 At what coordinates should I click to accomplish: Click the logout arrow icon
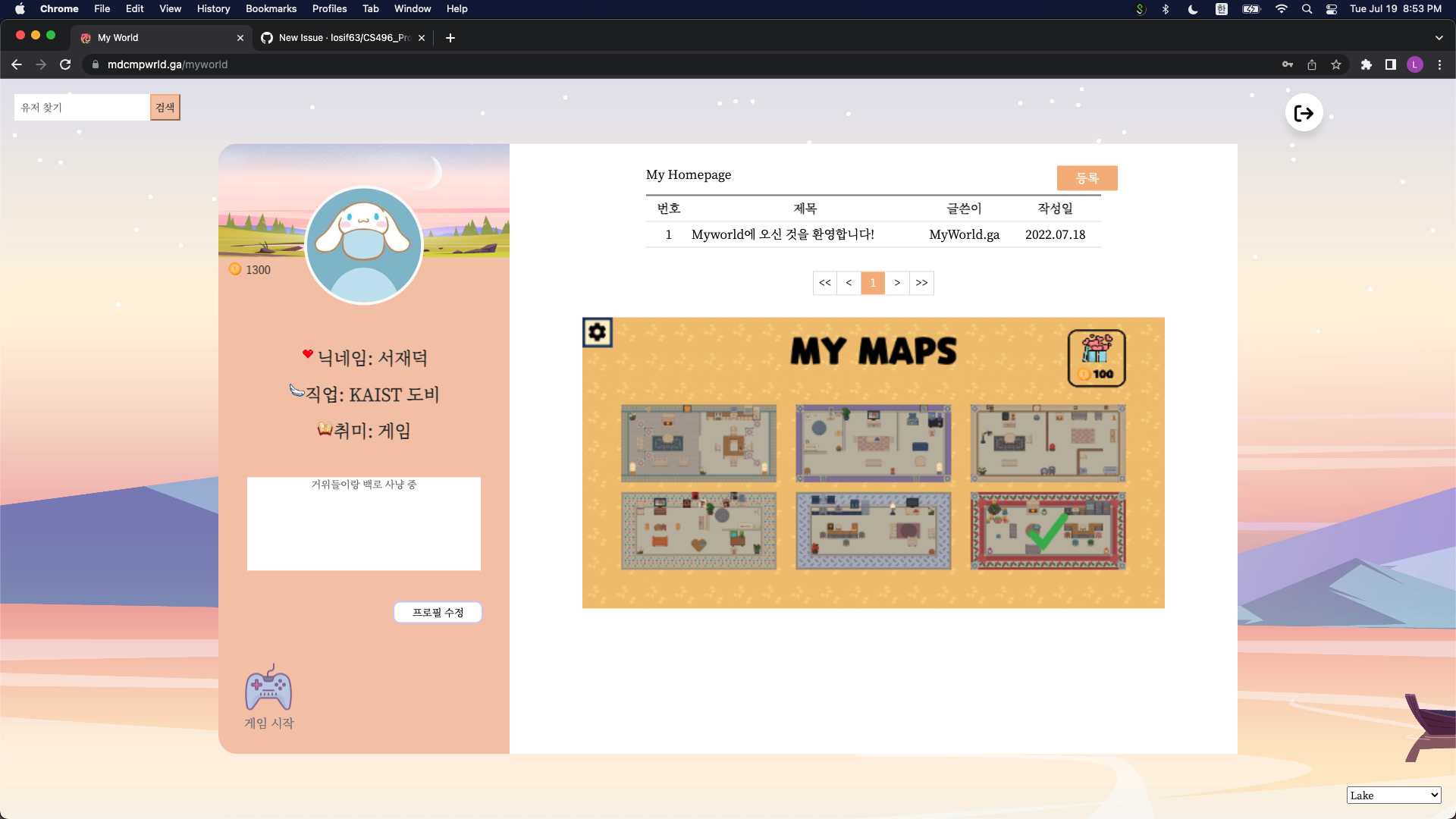click(x=1304, y=113)
